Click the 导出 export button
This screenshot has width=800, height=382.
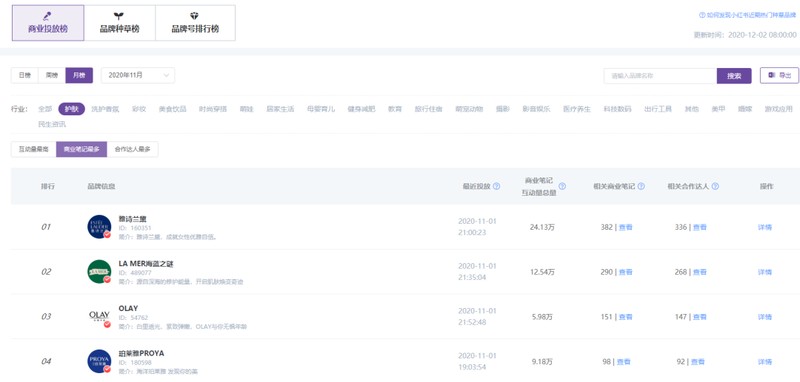point(779,75)
